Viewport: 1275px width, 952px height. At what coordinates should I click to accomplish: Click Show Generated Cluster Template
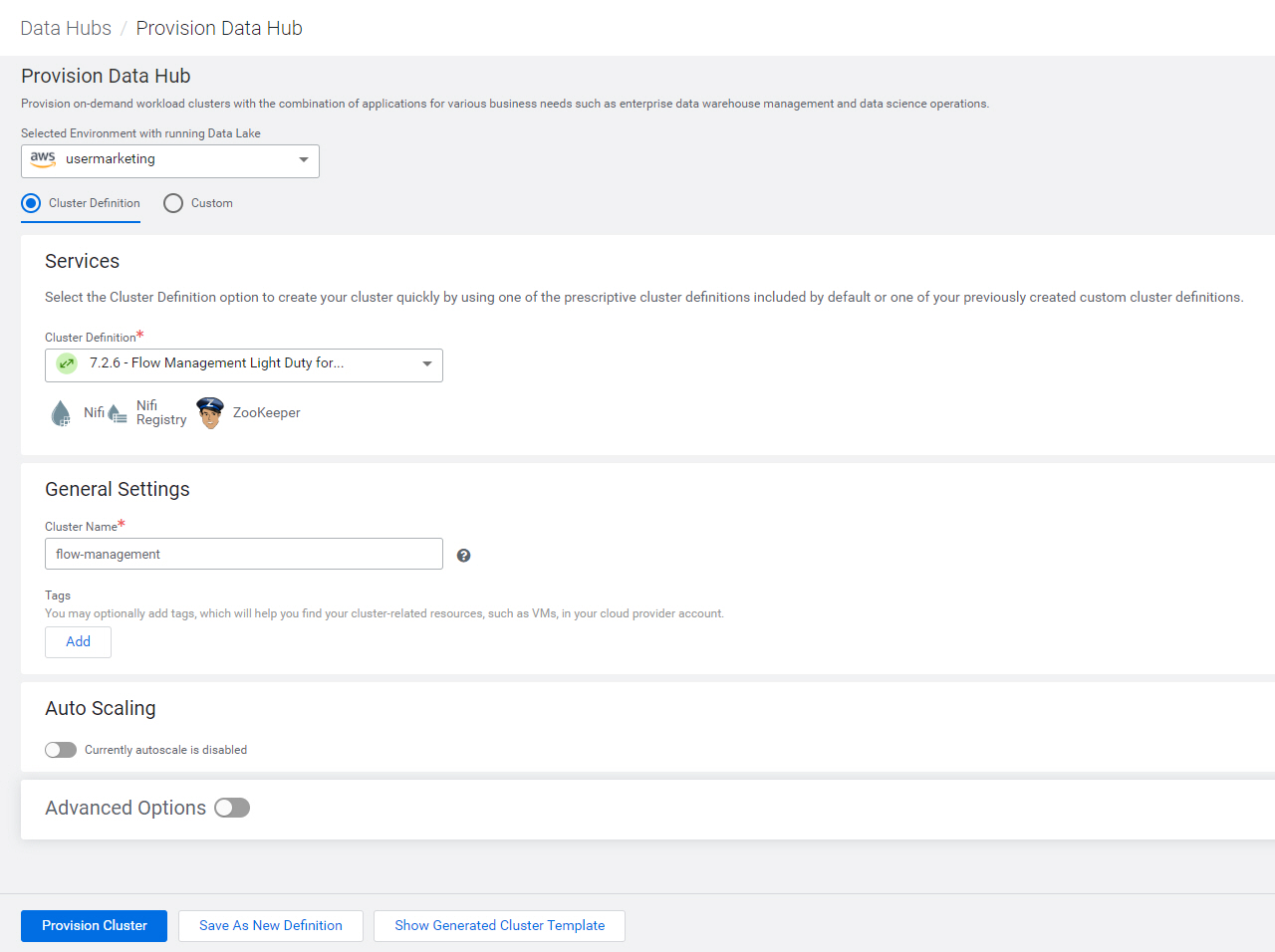coord(499,926)
